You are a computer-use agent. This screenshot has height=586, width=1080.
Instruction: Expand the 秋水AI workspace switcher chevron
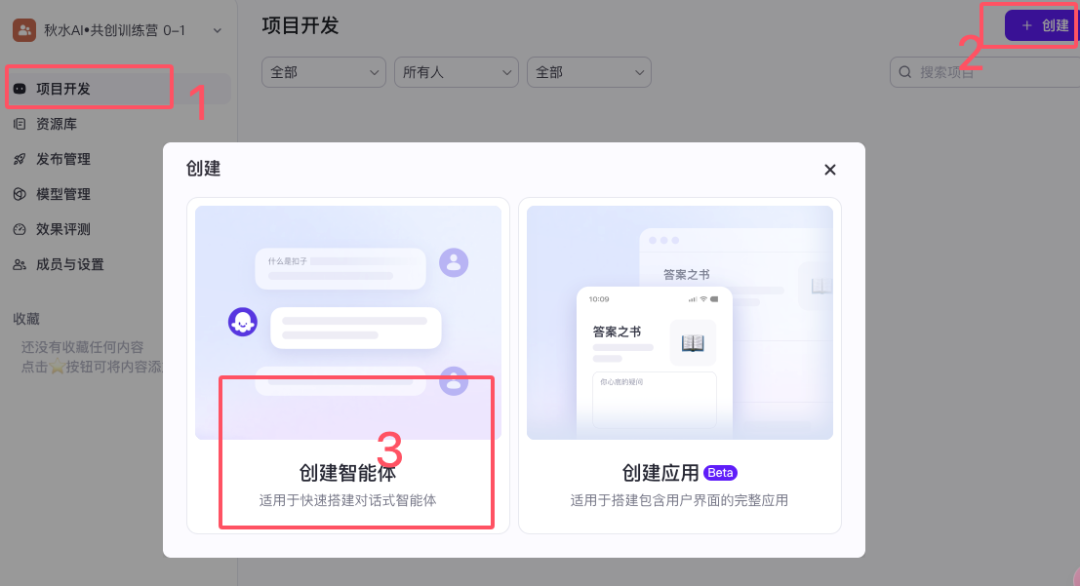(218, 30)
